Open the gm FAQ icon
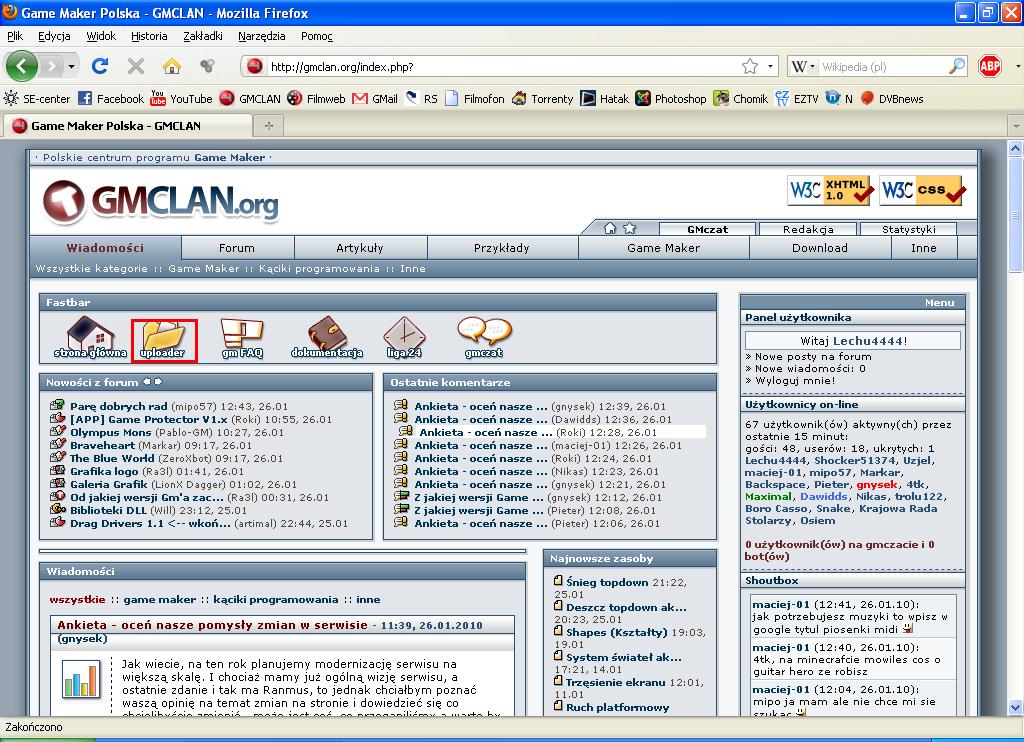Screen dimensions: 1024x742 point(241,335)
